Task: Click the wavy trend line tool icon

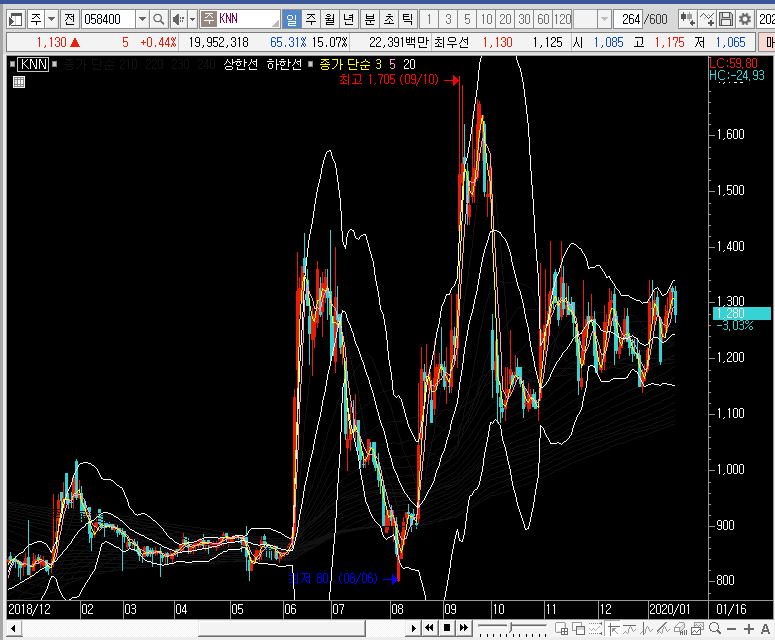Action: click(x=630, y=629)
